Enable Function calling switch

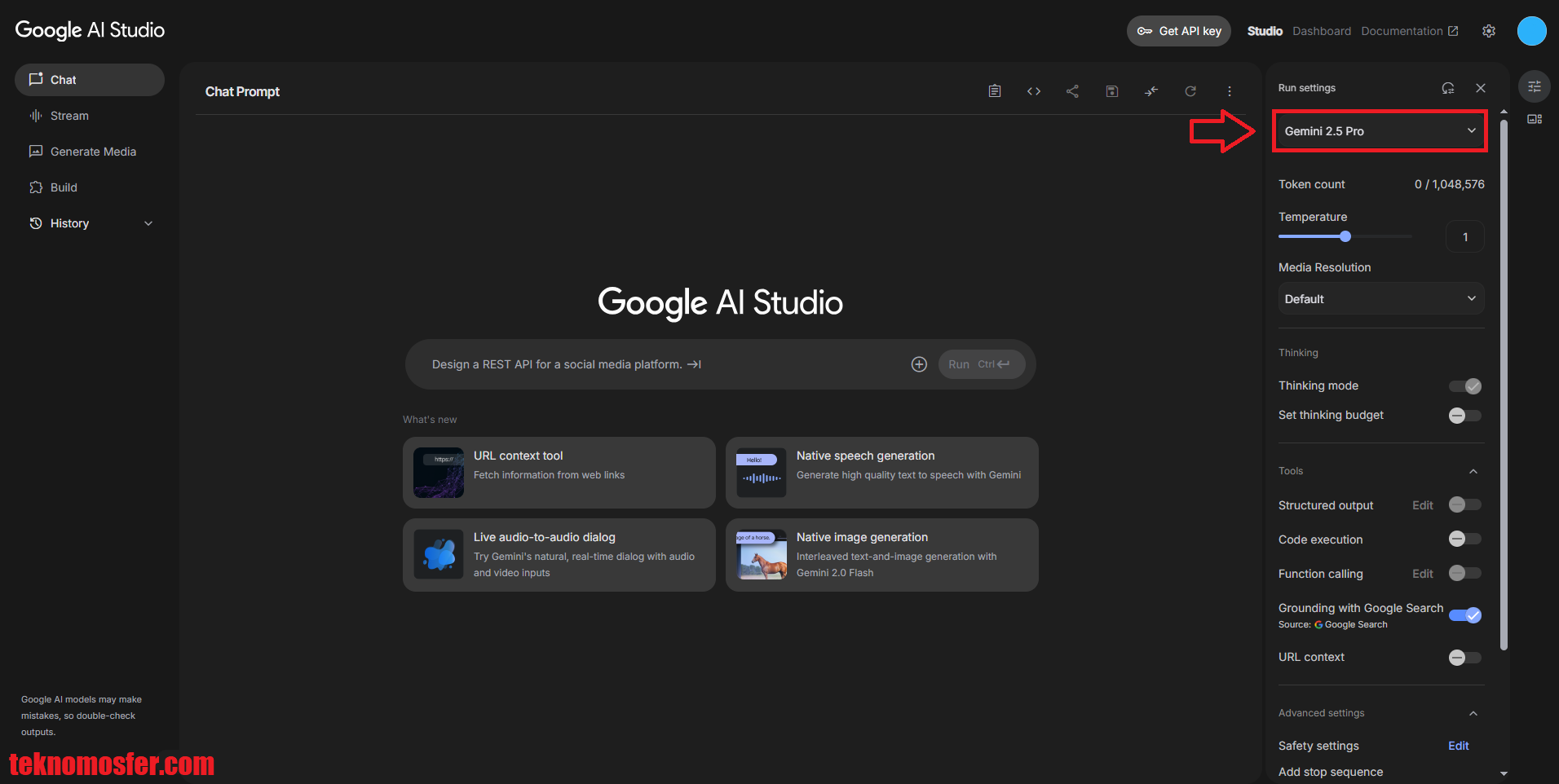tap(1465, 574)
